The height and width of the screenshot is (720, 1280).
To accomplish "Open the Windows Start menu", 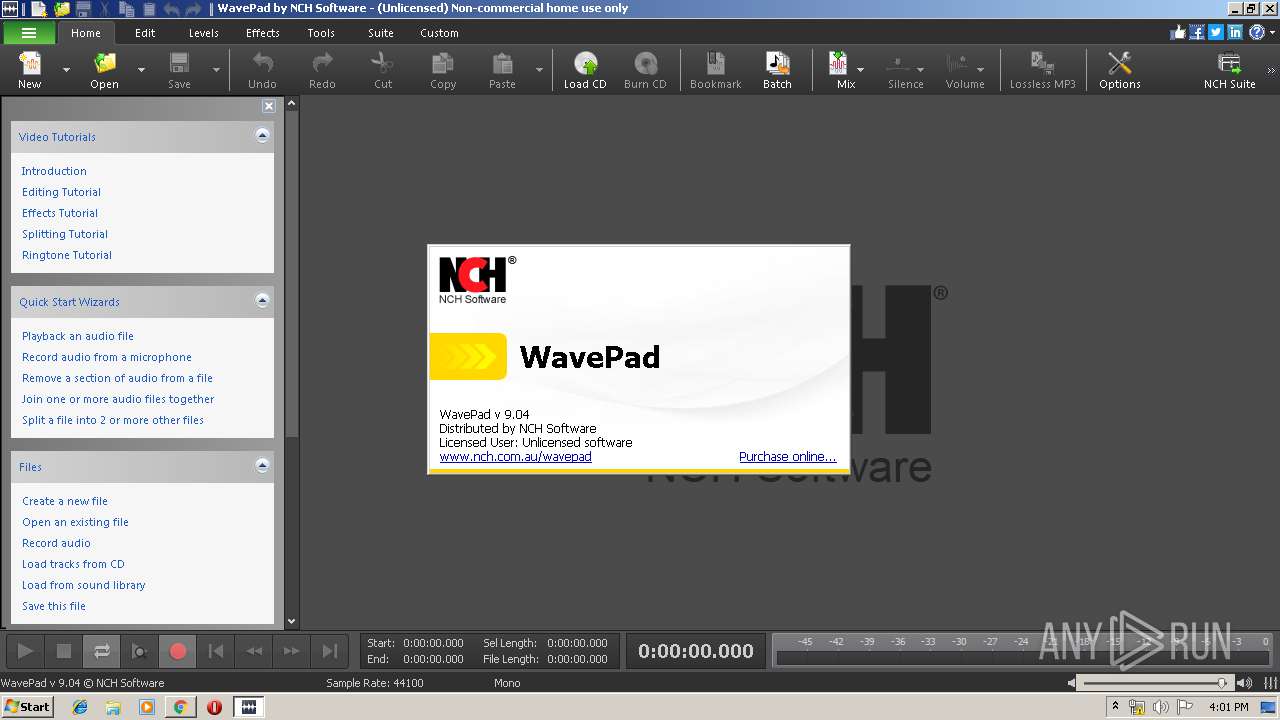I will [27, 707].
